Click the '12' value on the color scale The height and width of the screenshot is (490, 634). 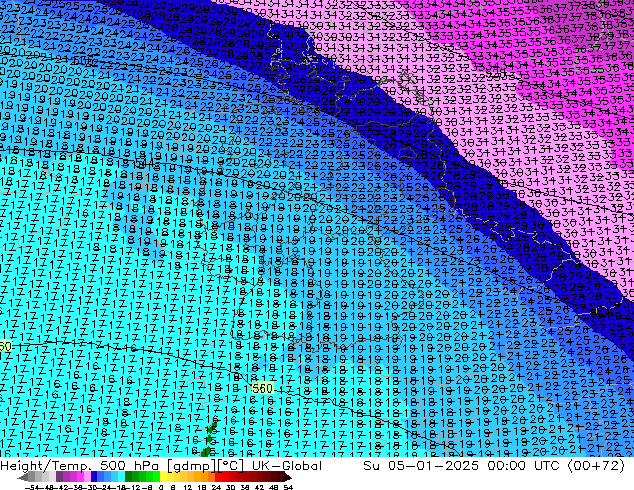point(188,487)
